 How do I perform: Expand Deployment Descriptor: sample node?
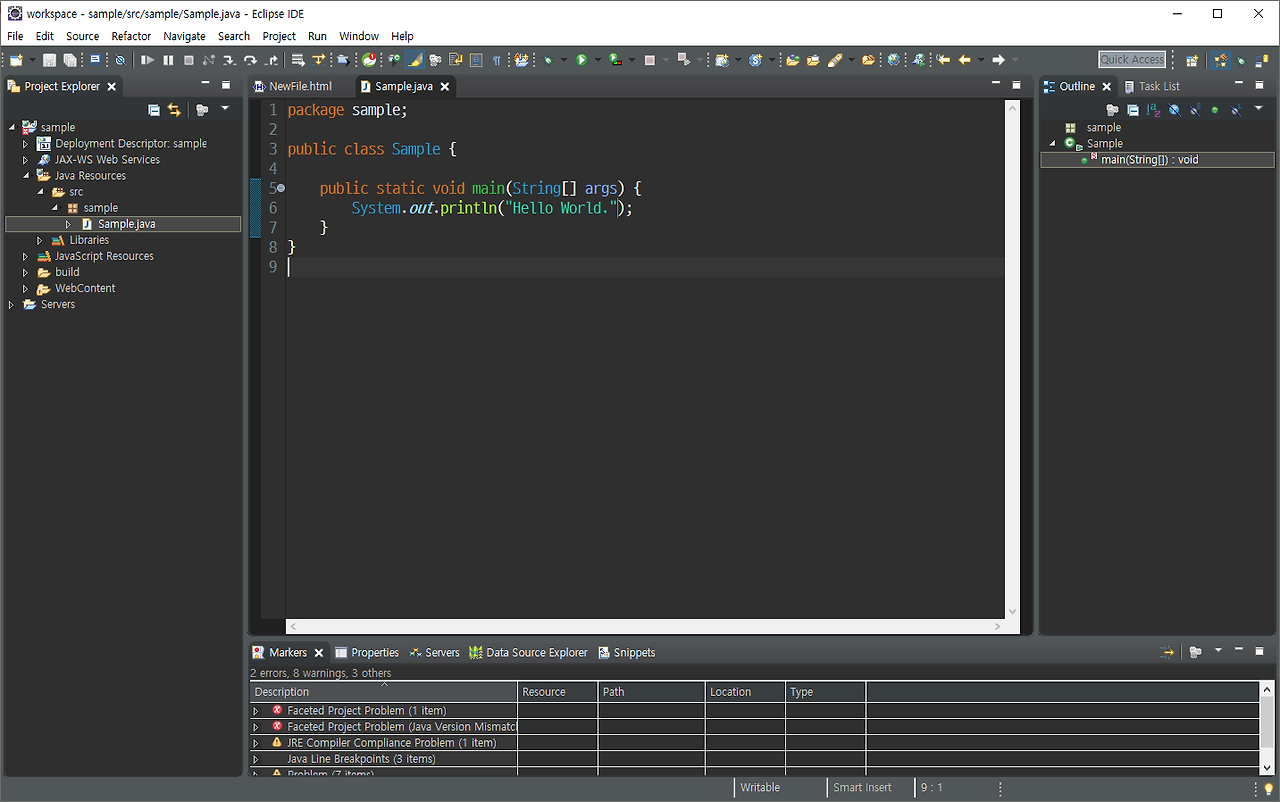(26, 143)
